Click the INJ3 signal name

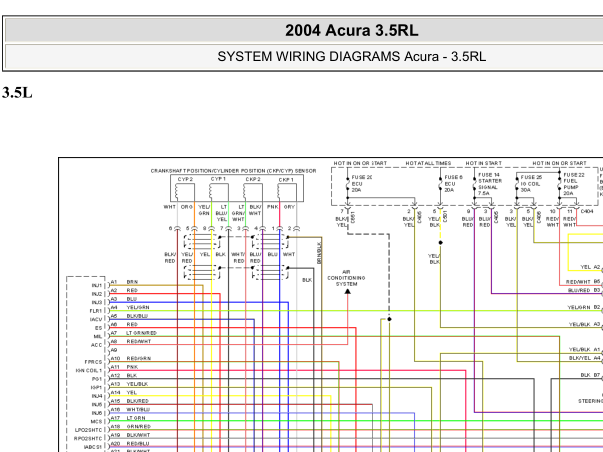tap(97, 302)
